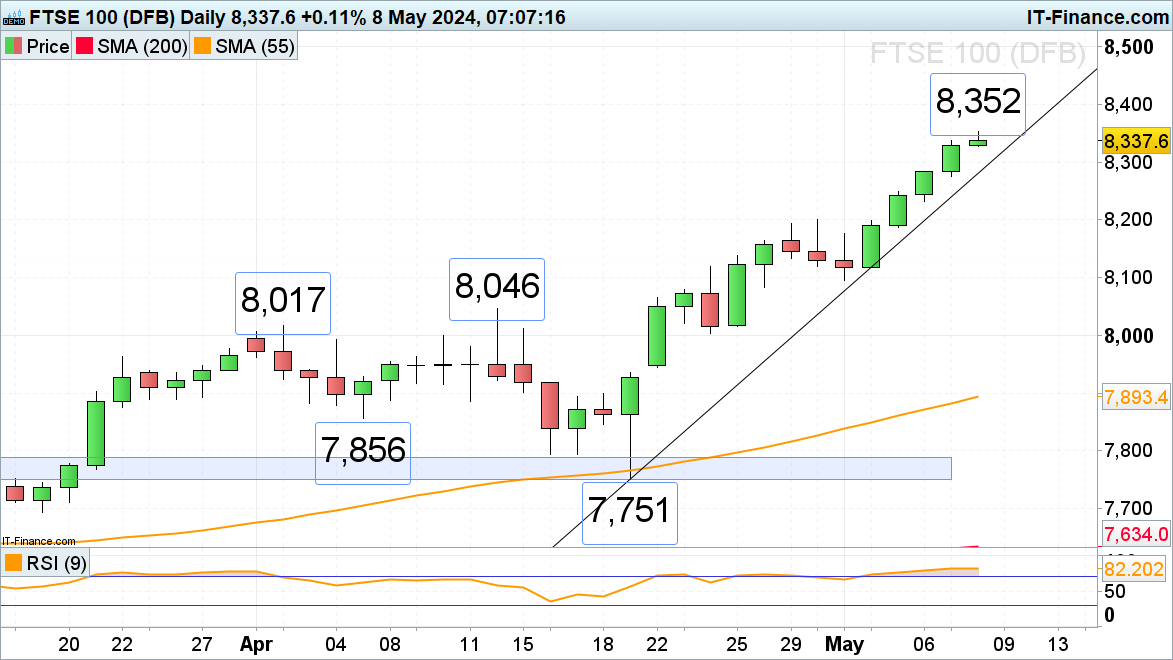1173x660 pixels.
Task: Click the 27 date axis label
Action: [202, 644]
